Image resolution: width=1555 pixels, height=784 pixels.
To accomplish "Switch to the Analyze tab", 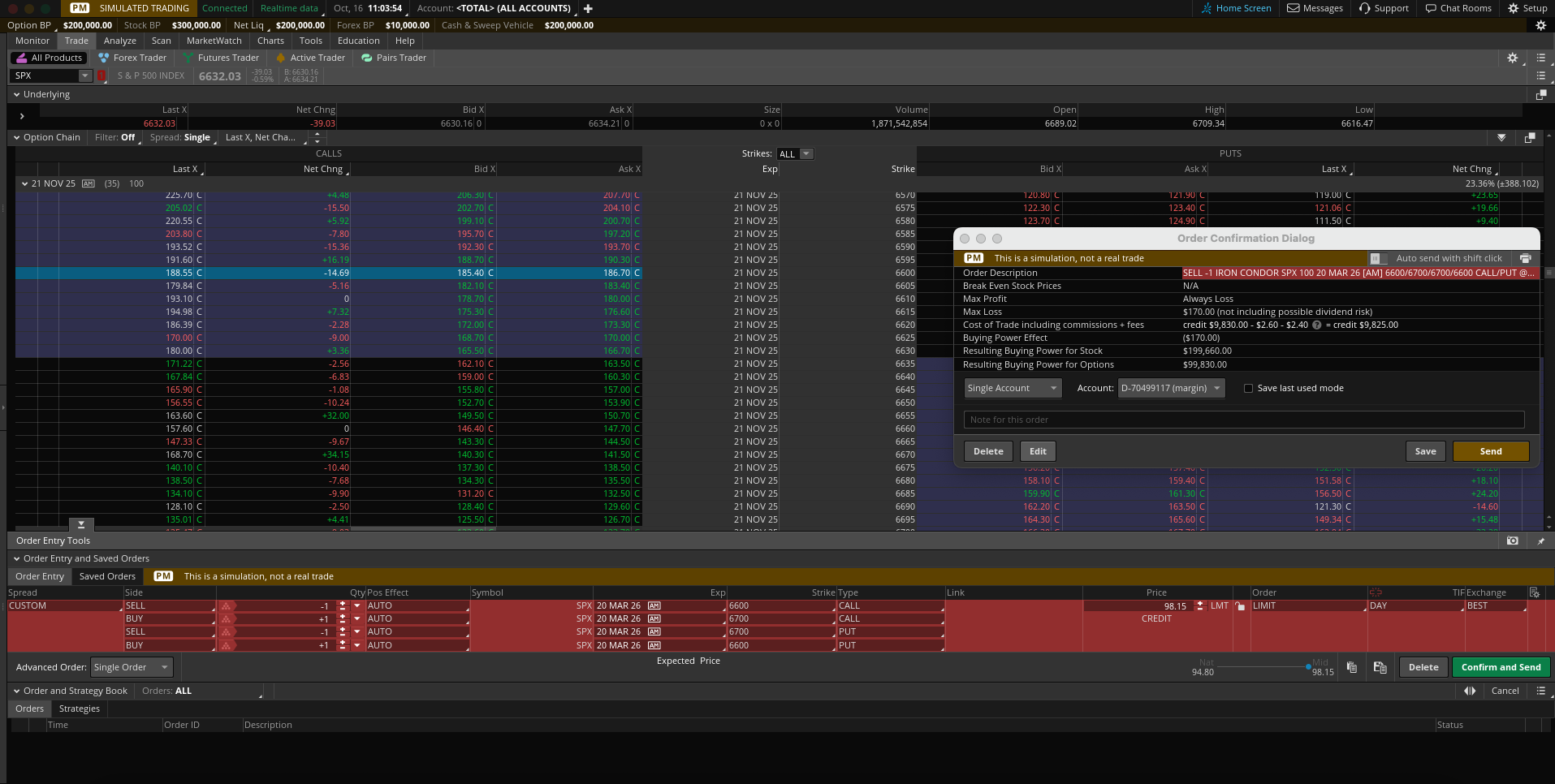I will point(119,41).
